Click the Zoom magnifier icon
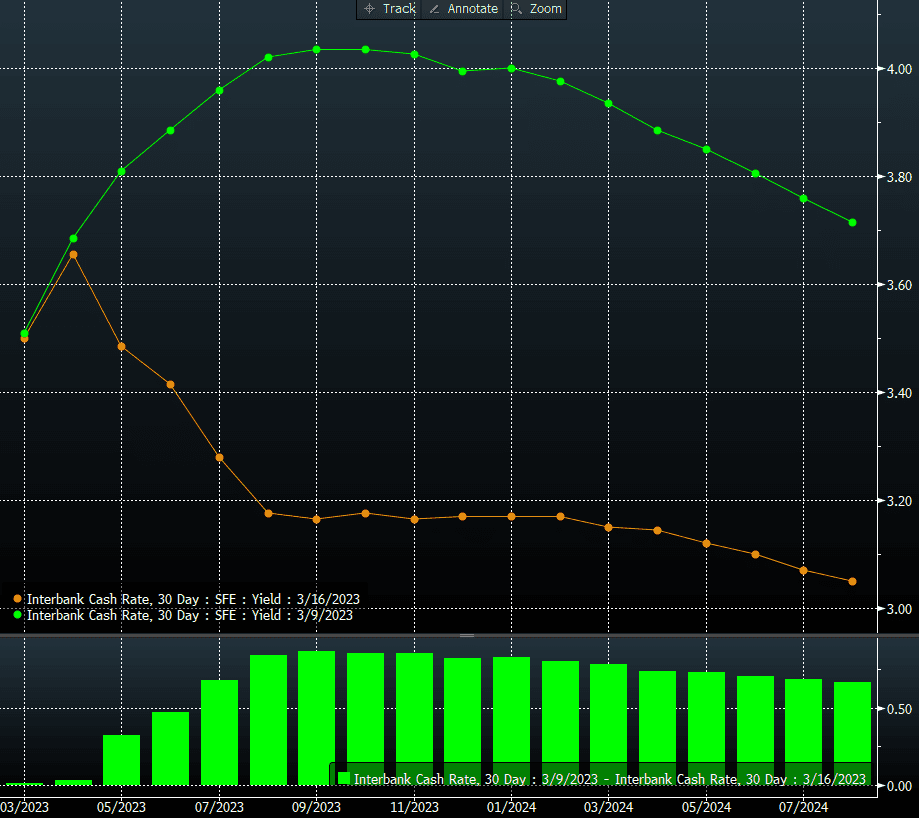 [x=516, y=9]
